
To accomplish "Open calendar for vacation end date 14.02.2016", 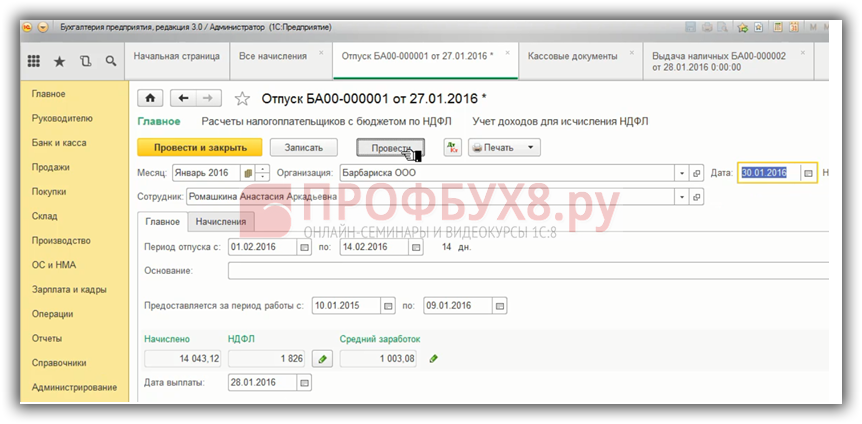I will pyautogui.click(x=416, y=247).
